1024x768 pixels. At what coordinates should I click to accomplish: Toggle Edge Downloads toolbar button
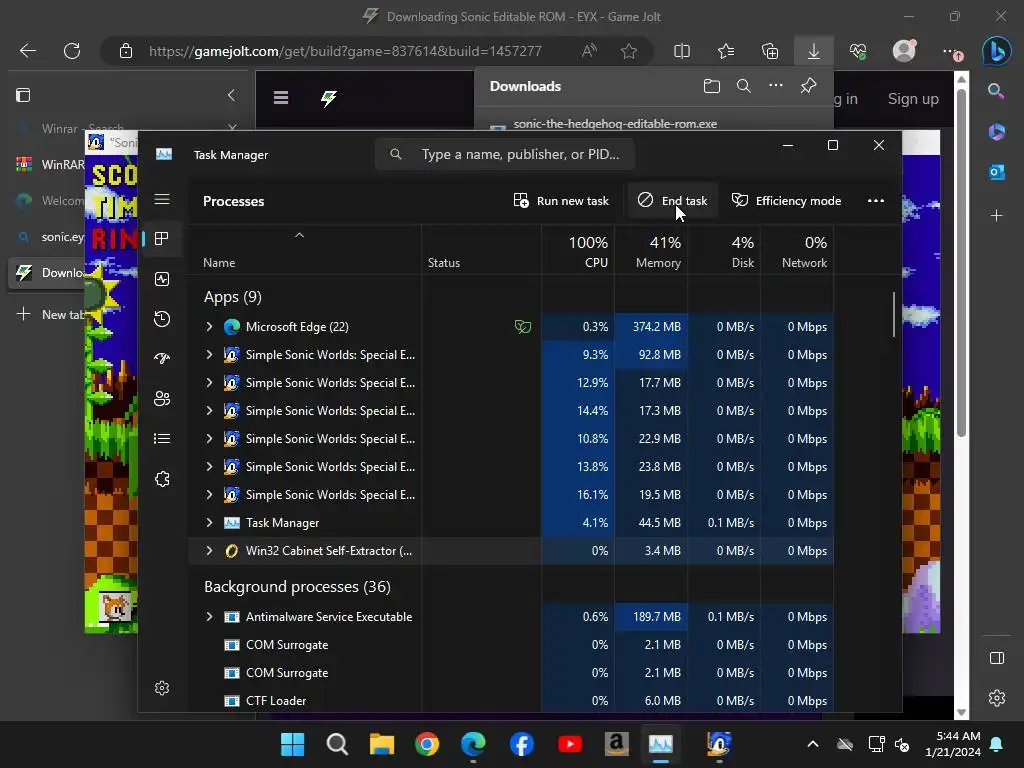pyautogui.click(x=814, y=51)
